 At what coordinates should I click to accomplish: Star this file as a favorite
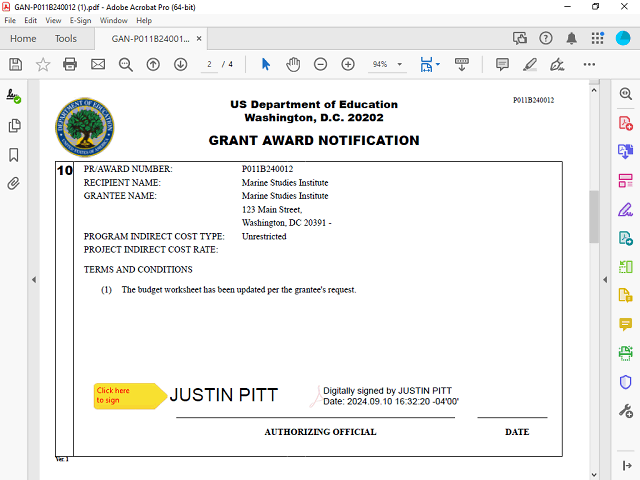[43, 64]
